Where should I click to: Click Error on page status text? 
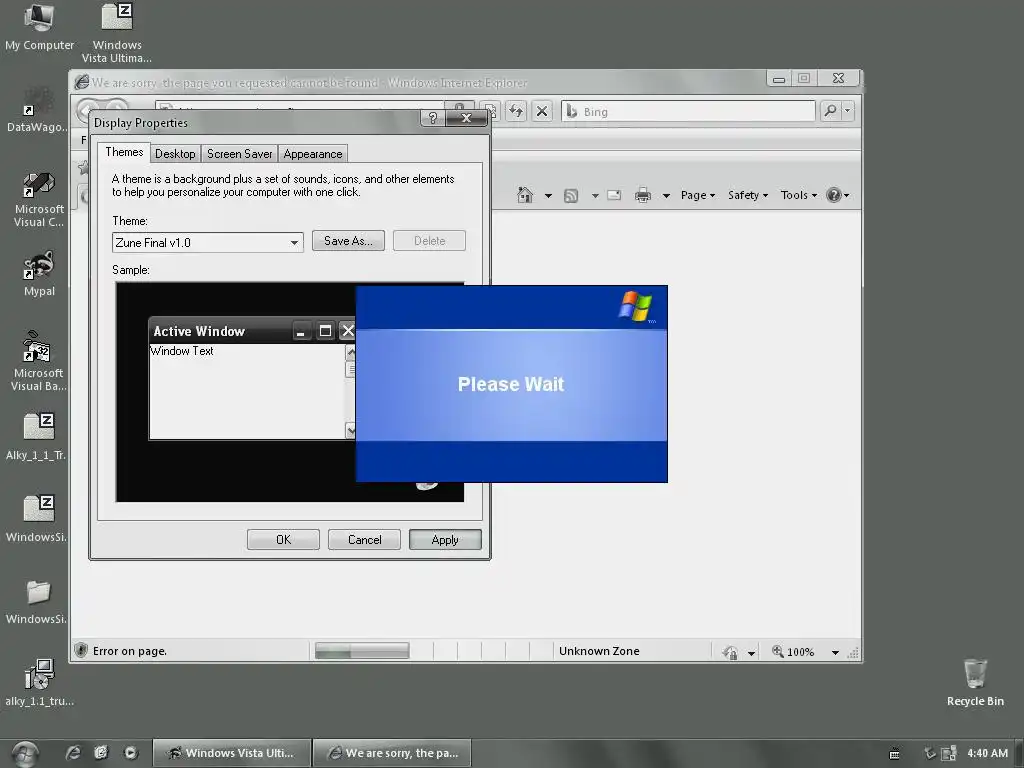[x=129, y=651]
